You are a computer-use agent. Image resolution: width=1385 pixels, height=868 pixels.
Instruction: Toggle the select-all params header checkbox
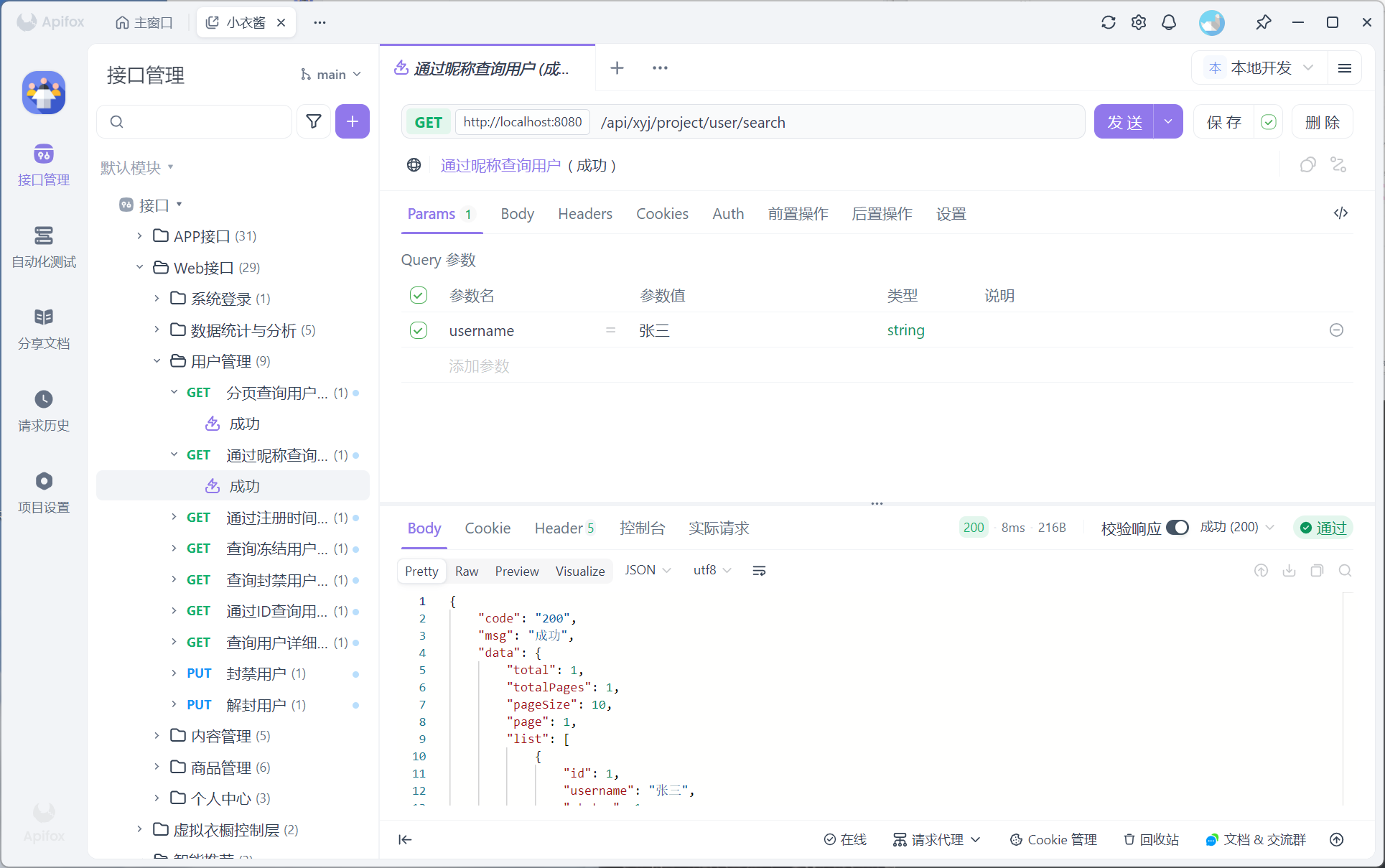tap(419, 295)
